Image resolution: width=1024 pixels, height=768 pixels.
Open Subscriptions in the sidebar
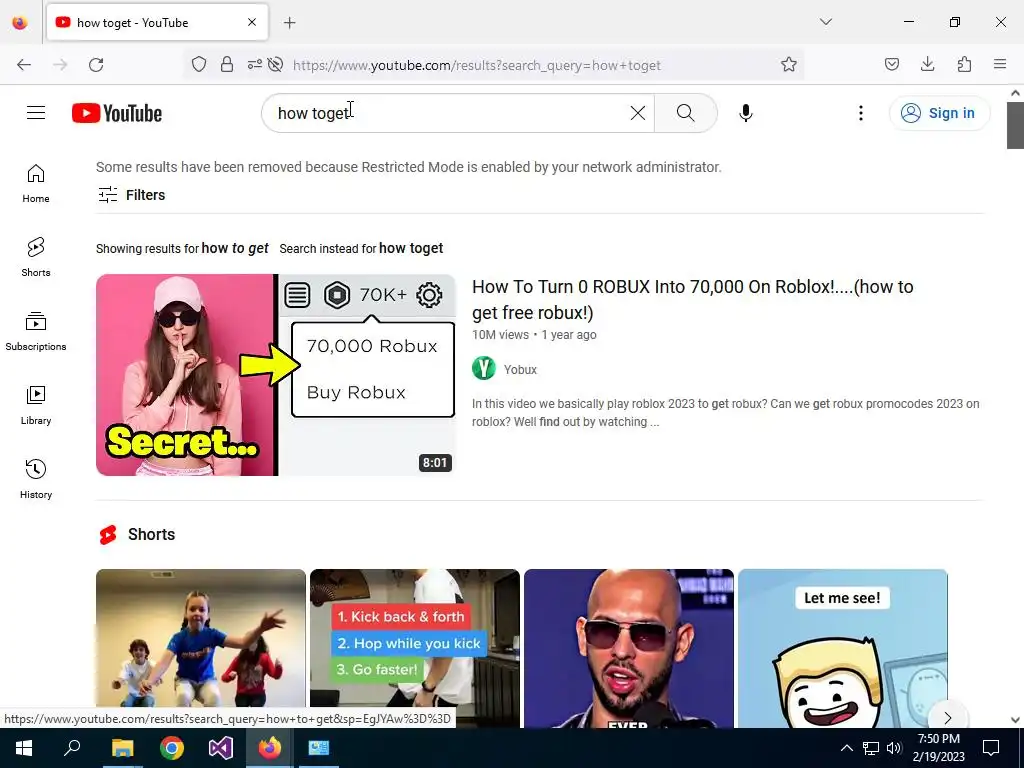[36, 332]
